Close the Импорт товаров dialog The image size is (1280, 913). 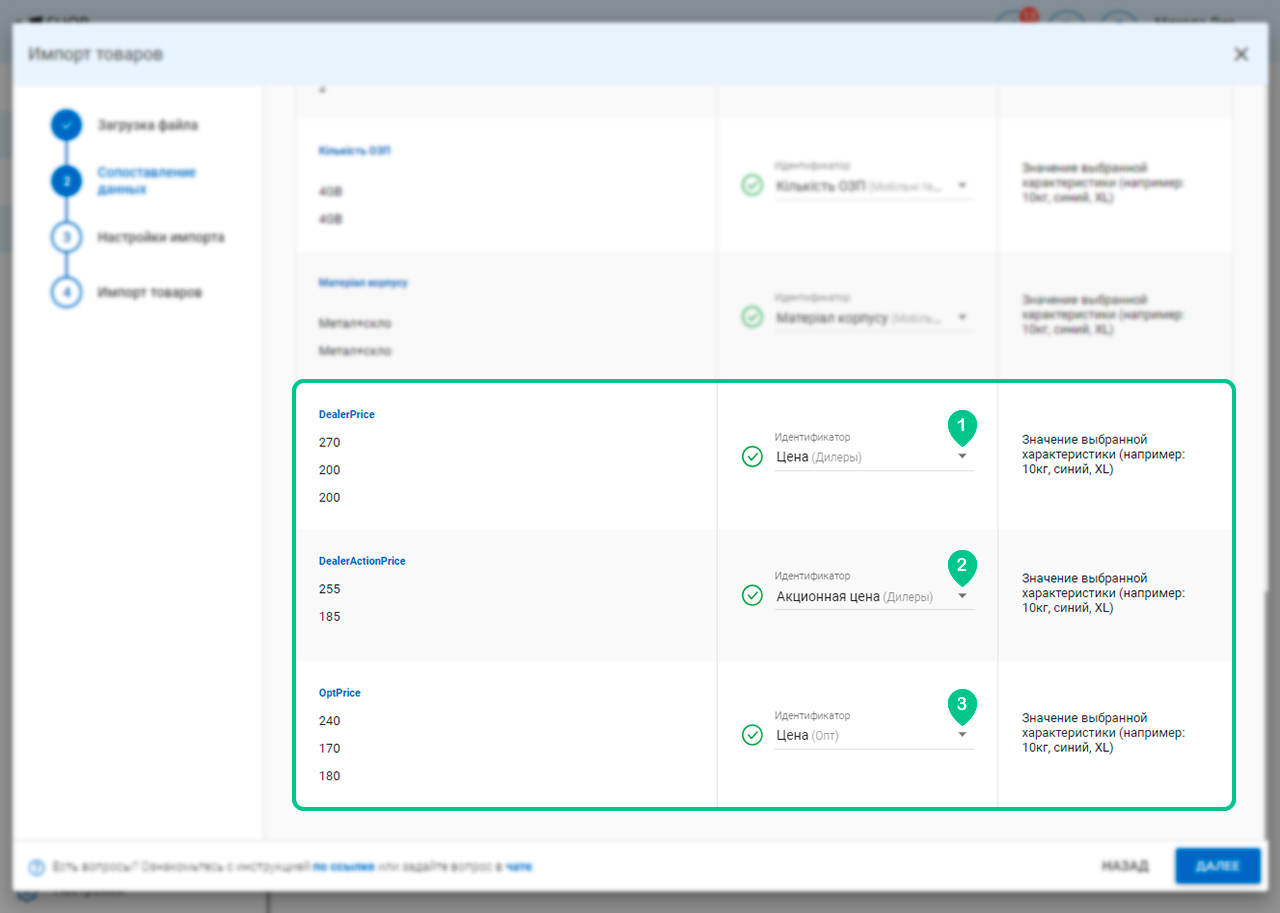pyautogui.click(x=1241, y=54)
